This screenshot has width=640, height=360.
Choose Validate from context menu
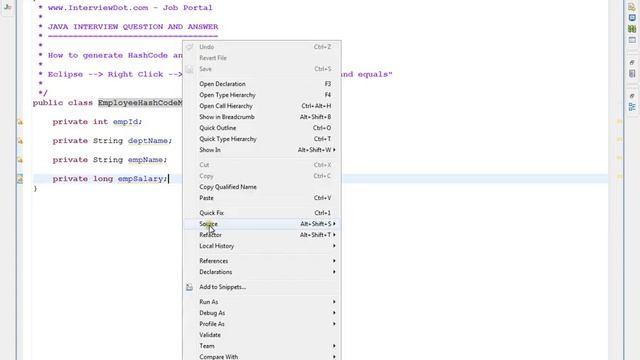[262, 335]
